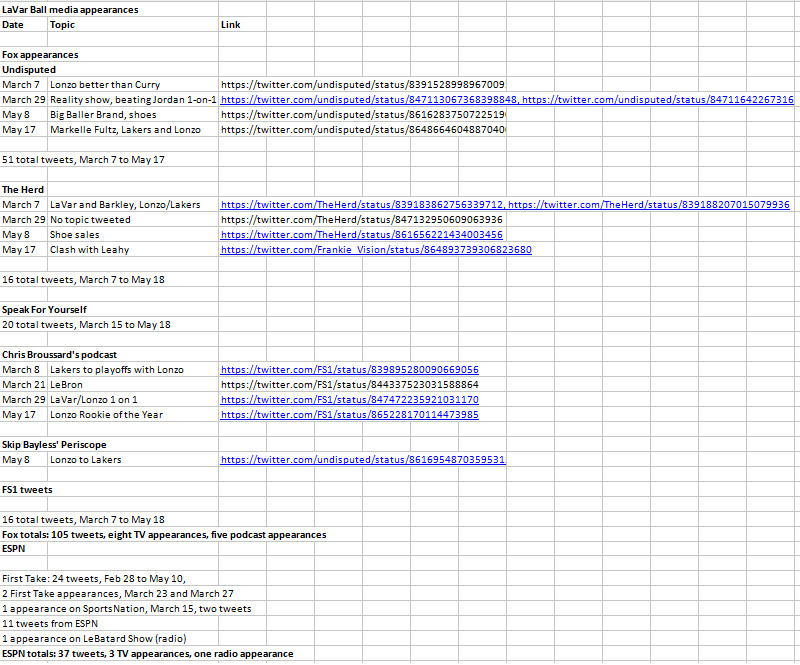Select the Undisputed March 7 URL cell
Image resolution: width=800 pixels, height=665 pixels.
pos(363,85)
